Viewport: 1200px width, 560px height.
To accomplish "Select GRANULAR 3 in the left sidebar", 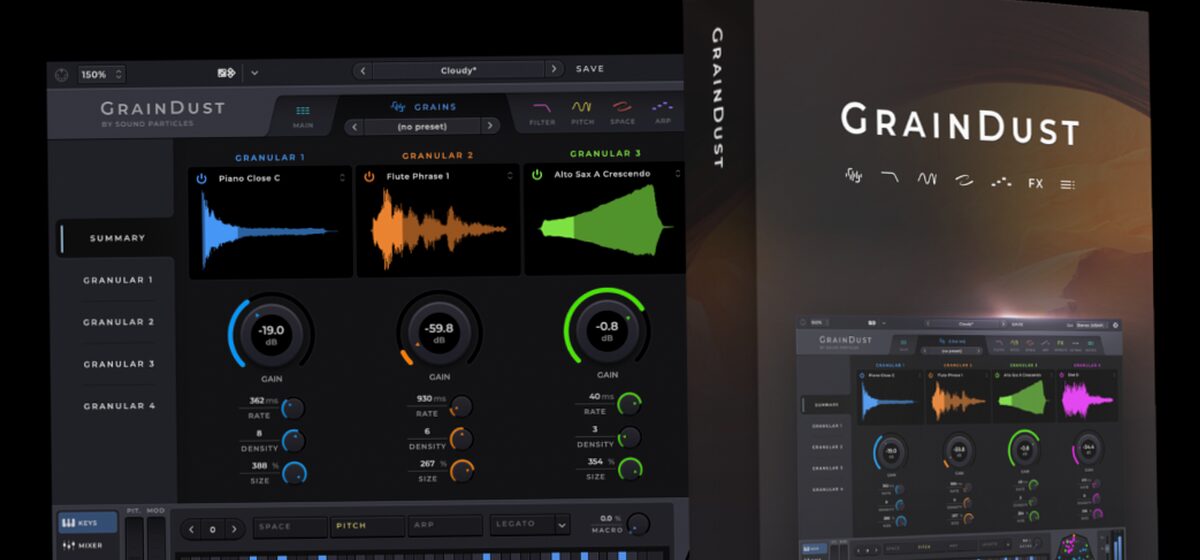I will point(117,364).
